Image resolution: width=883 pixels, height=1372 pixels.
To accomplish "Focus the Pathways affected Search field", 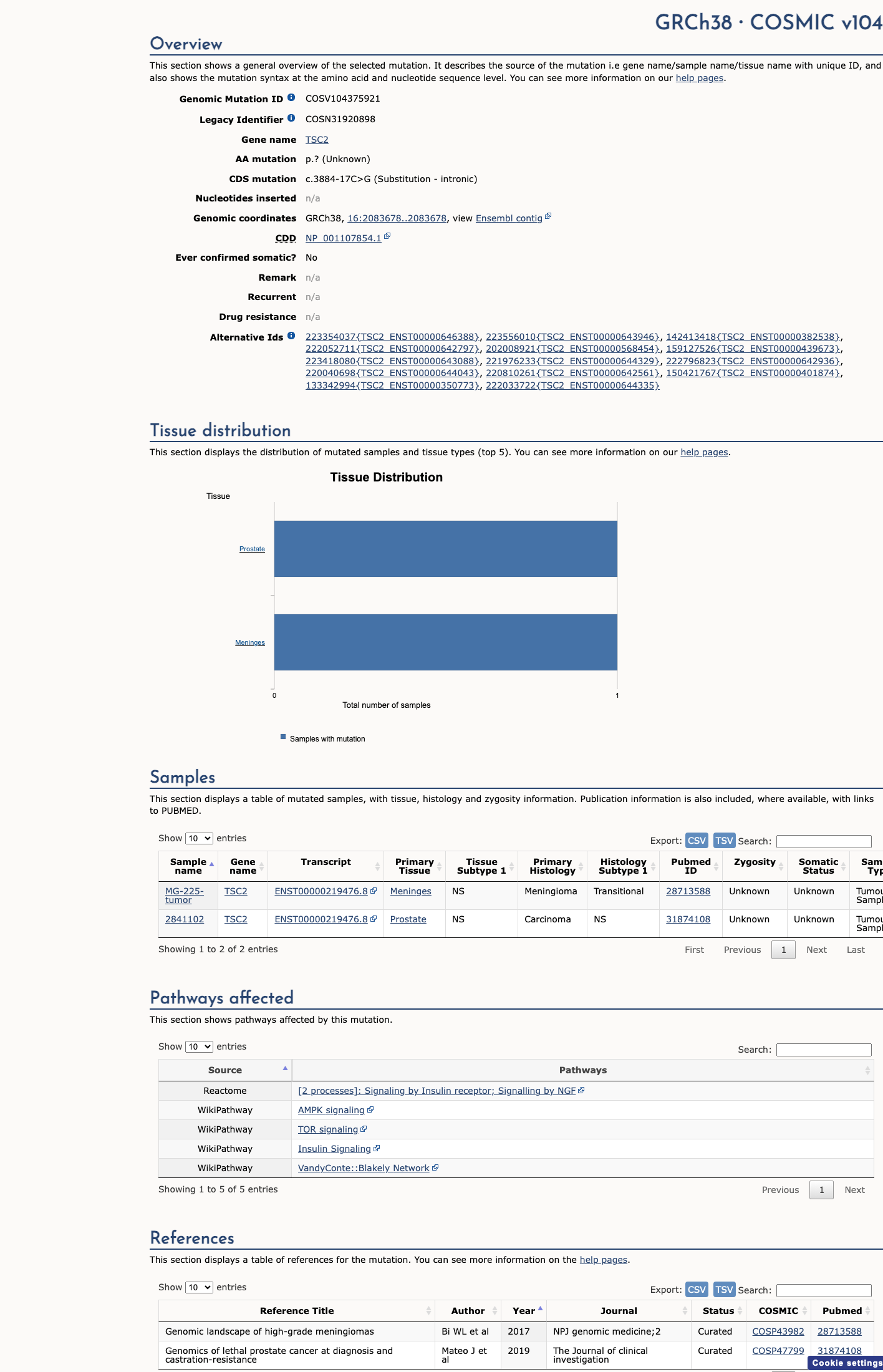I will [x=824, y=1050].
